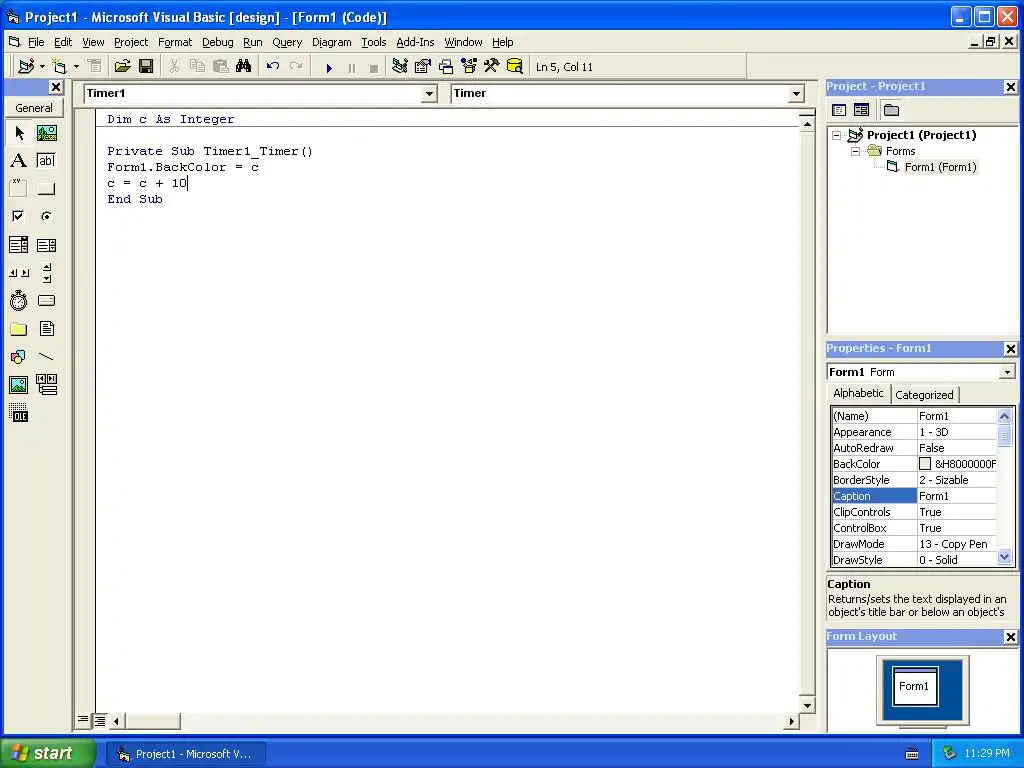
Task: Open Add Form dropdown arrow
Action: [76, 67]
